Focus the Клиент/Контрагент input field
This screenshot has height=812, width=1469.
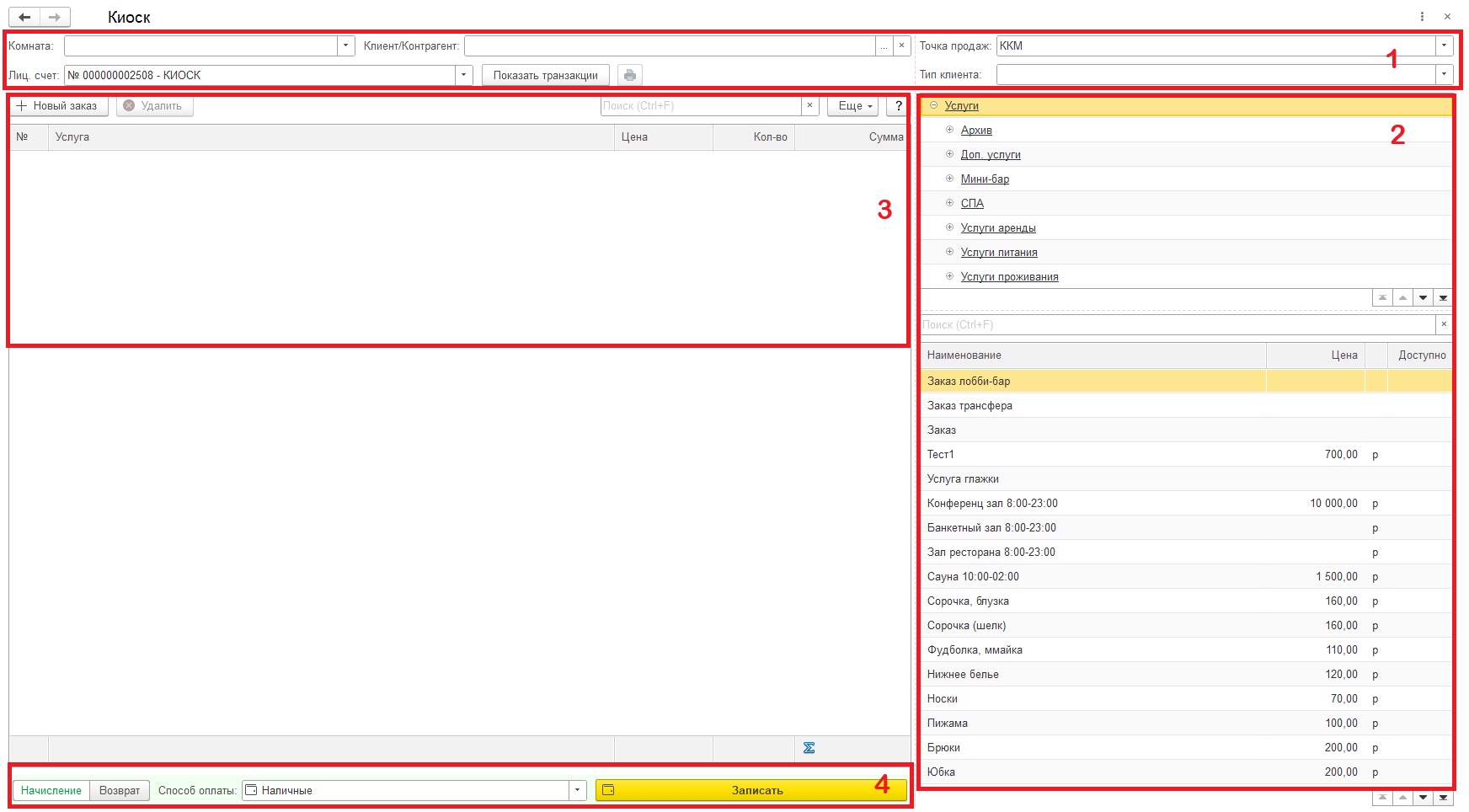[x=670, y=45]
